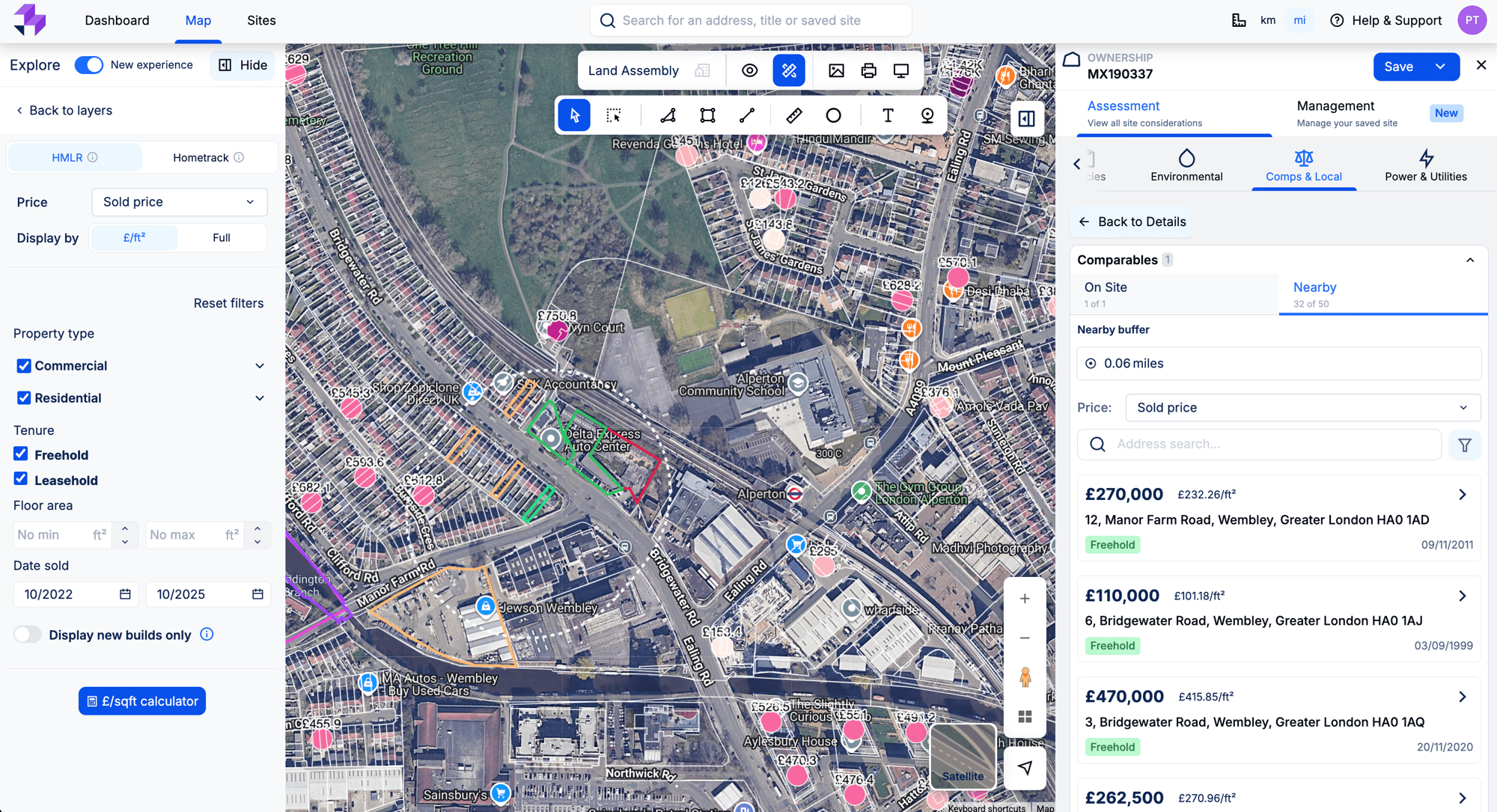This screenshot has height=812, width=1497.
Task: Expand the Commercial property type chevron
Action: coord(260,366)
